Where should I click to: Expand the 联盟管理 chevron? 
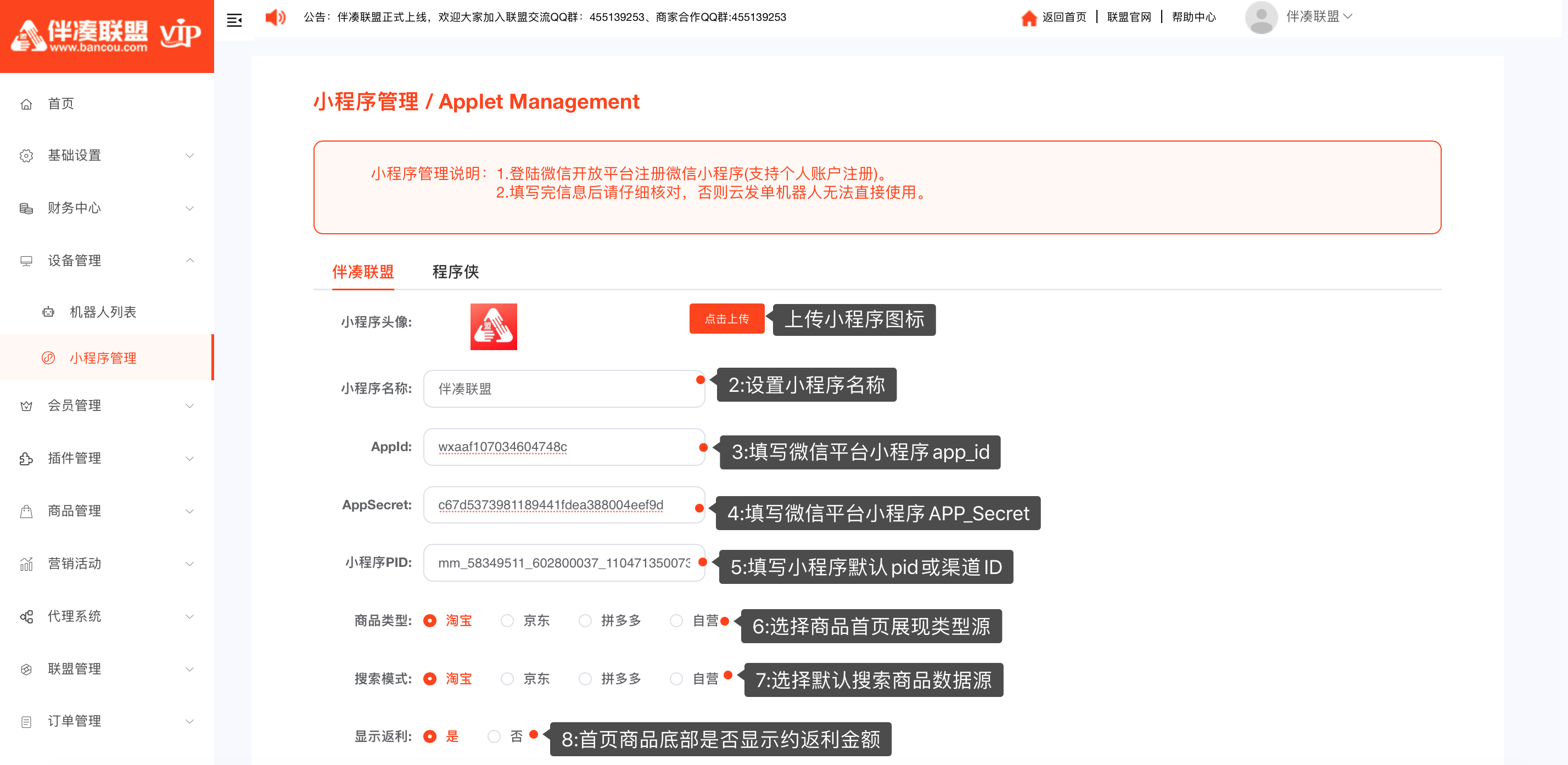tap(190, 669)
